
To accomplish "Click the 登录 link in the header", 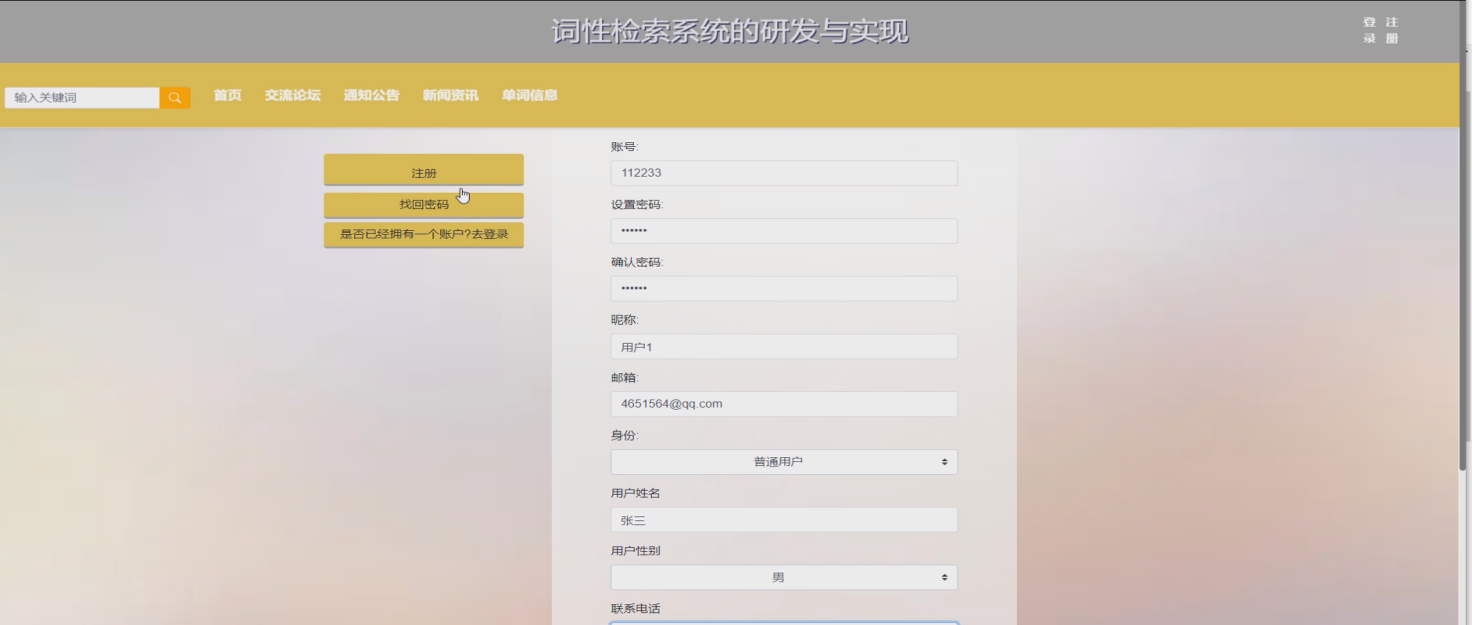I will click(x=1369, y=30).
